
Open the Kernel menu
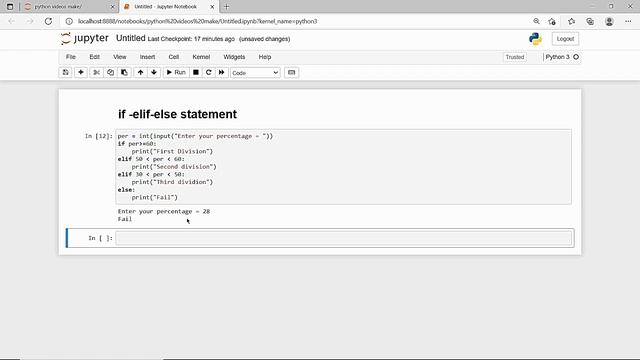click(x=201, y=57)
